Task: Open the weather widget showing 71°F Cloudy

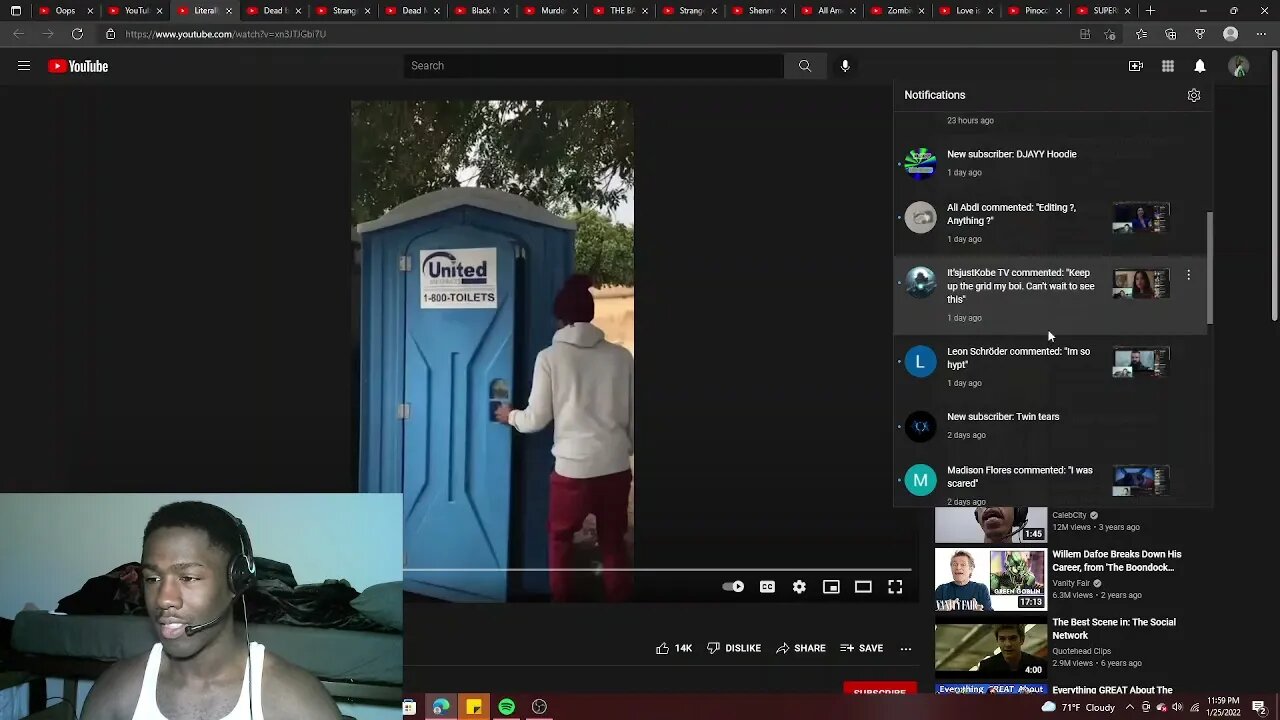Action: [1078, 707]
